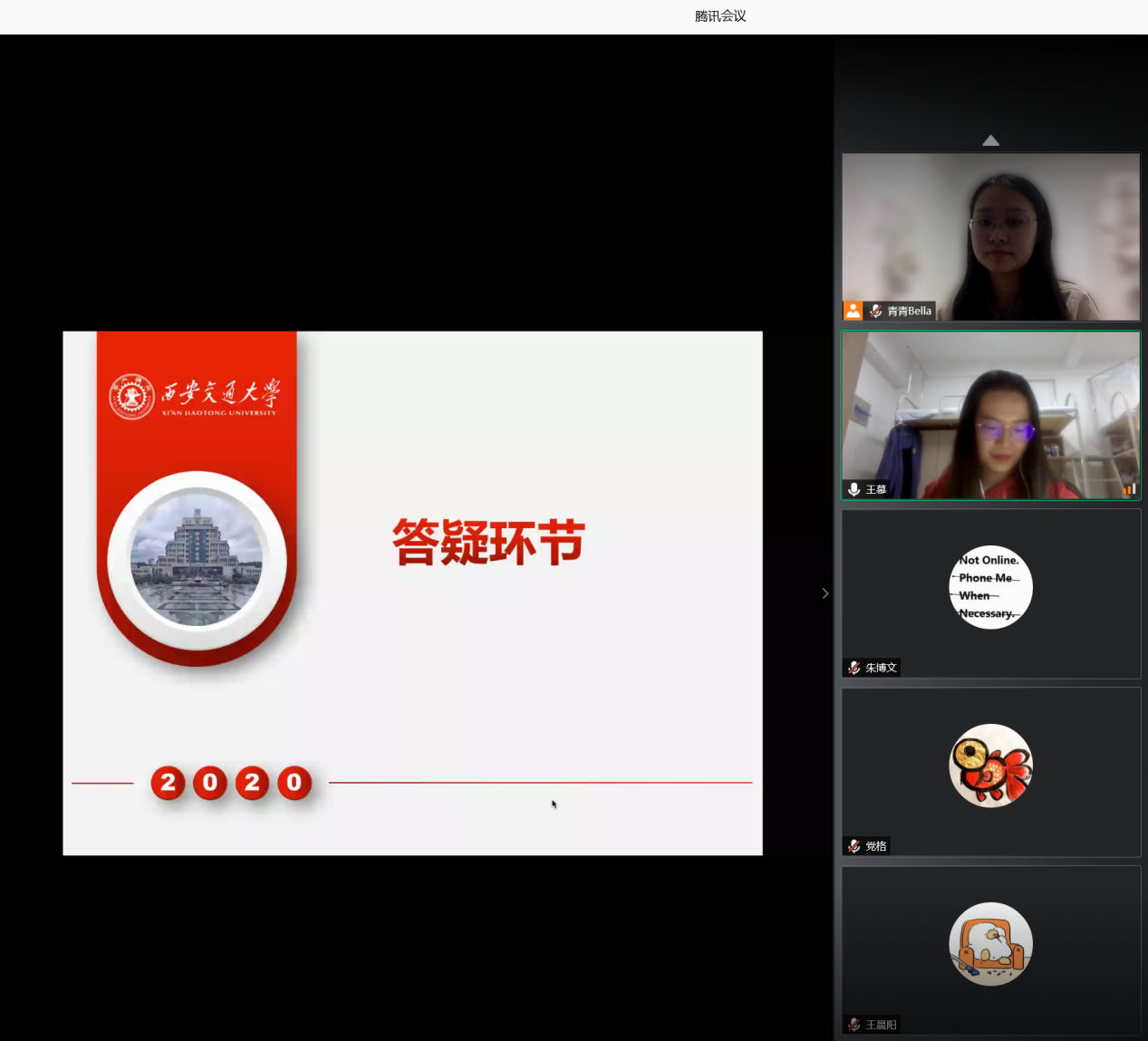This screenshot has width=1148, height=1041.
Task: Click the orange host icon beside 青青Bella
Action: point(853,311)
